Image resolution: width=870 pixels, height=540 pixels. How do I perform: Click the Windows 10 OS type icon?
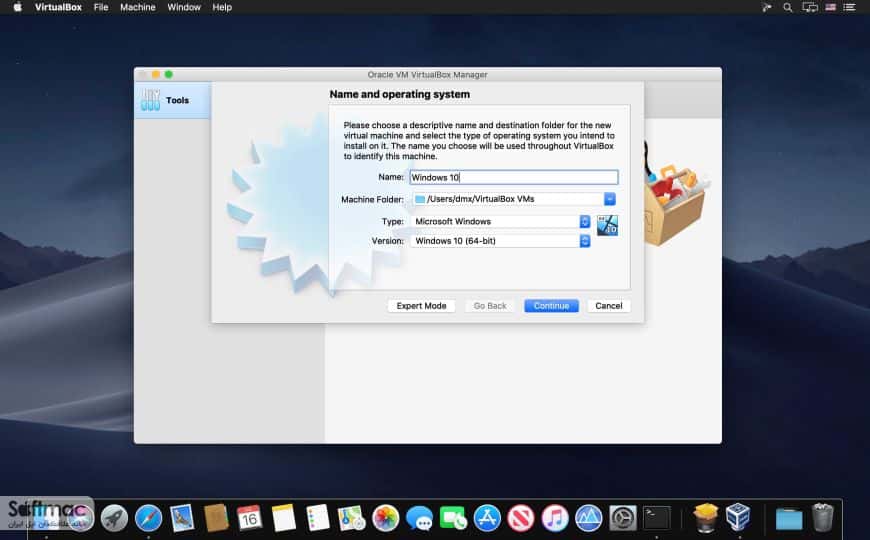[607, 225]
